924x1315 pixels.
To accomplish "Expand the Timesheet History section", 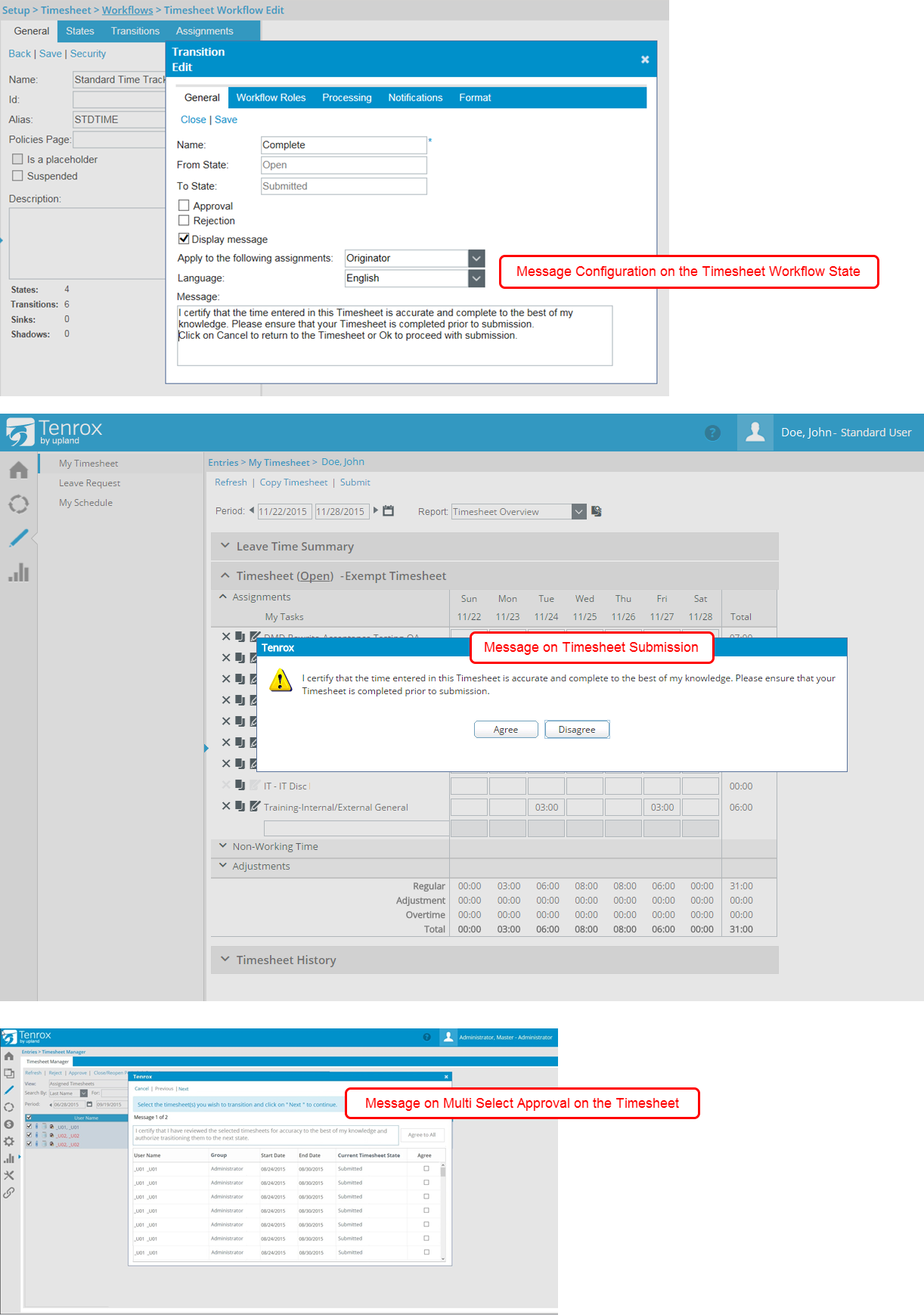I will click(225, 959).
